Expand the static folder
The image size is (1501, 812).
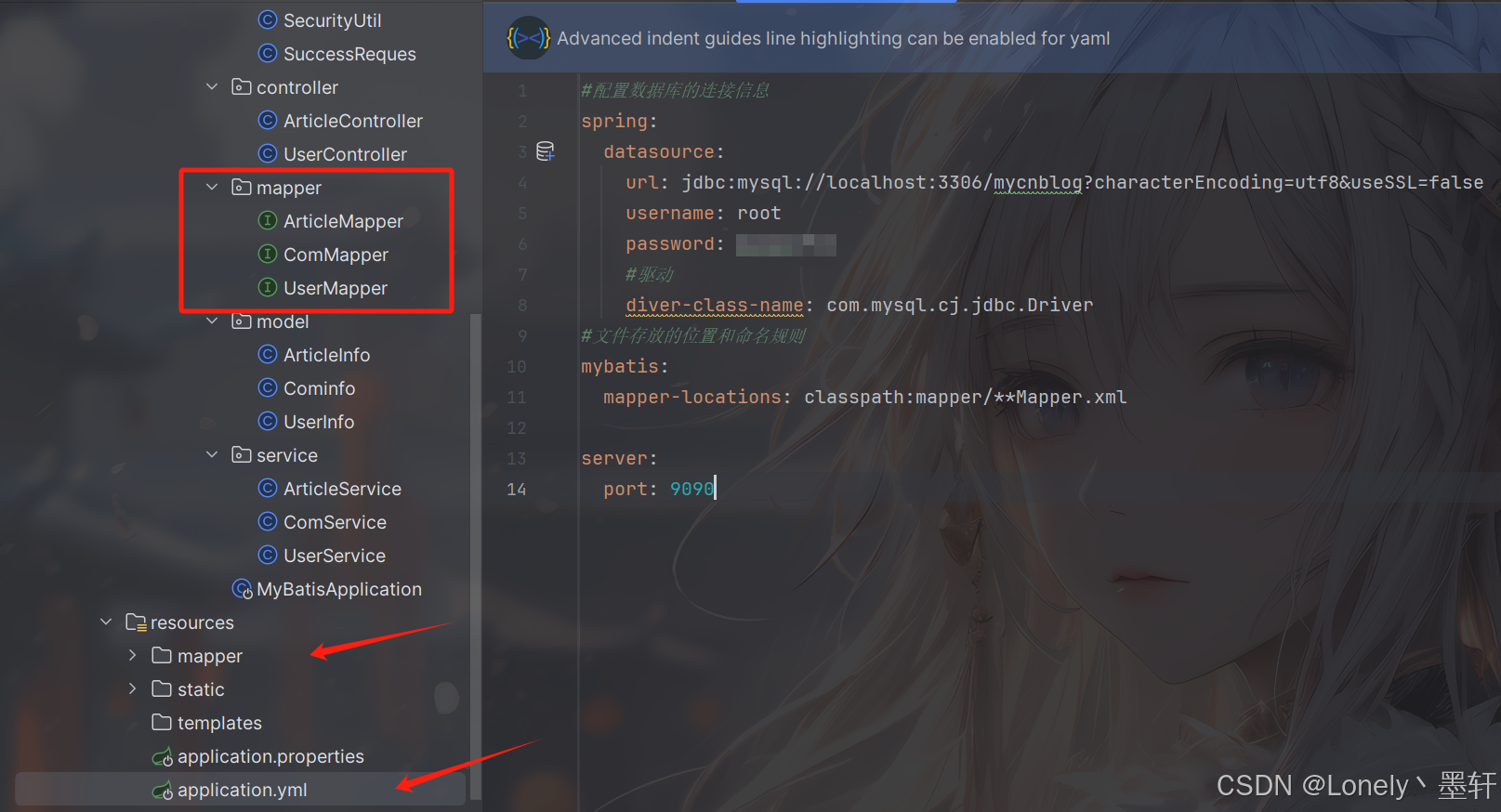pos(132,688)
